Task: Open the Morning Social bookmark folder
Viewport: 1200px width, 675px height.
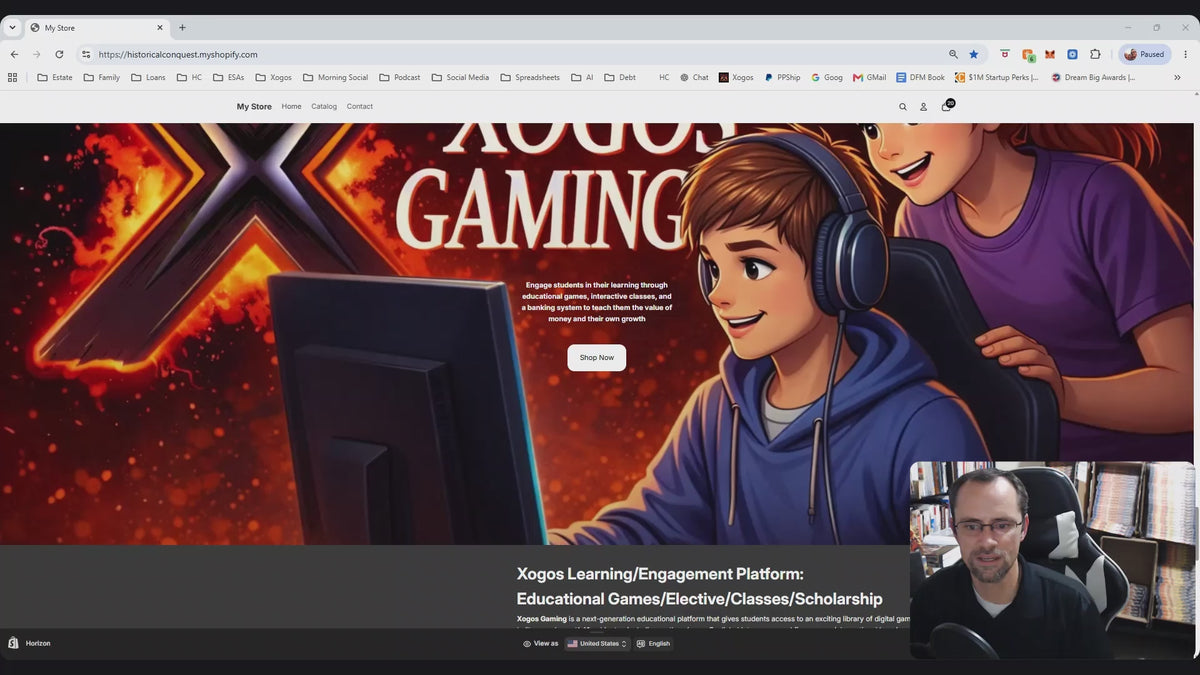Action: pos(335,77)
